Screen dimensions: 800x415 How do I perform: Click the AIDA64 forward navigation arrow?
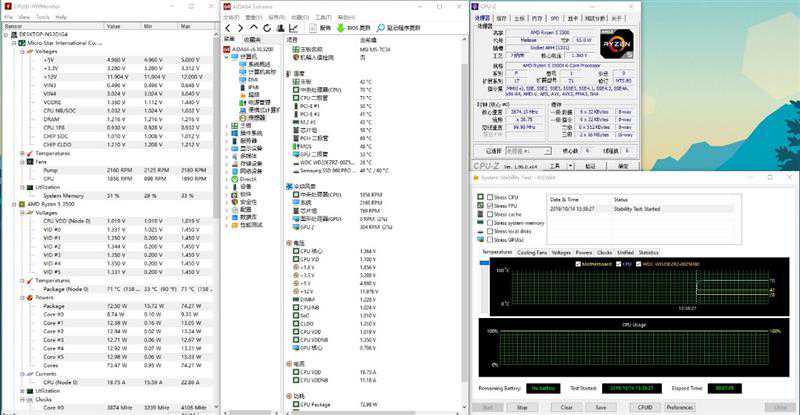click(240, 28)
